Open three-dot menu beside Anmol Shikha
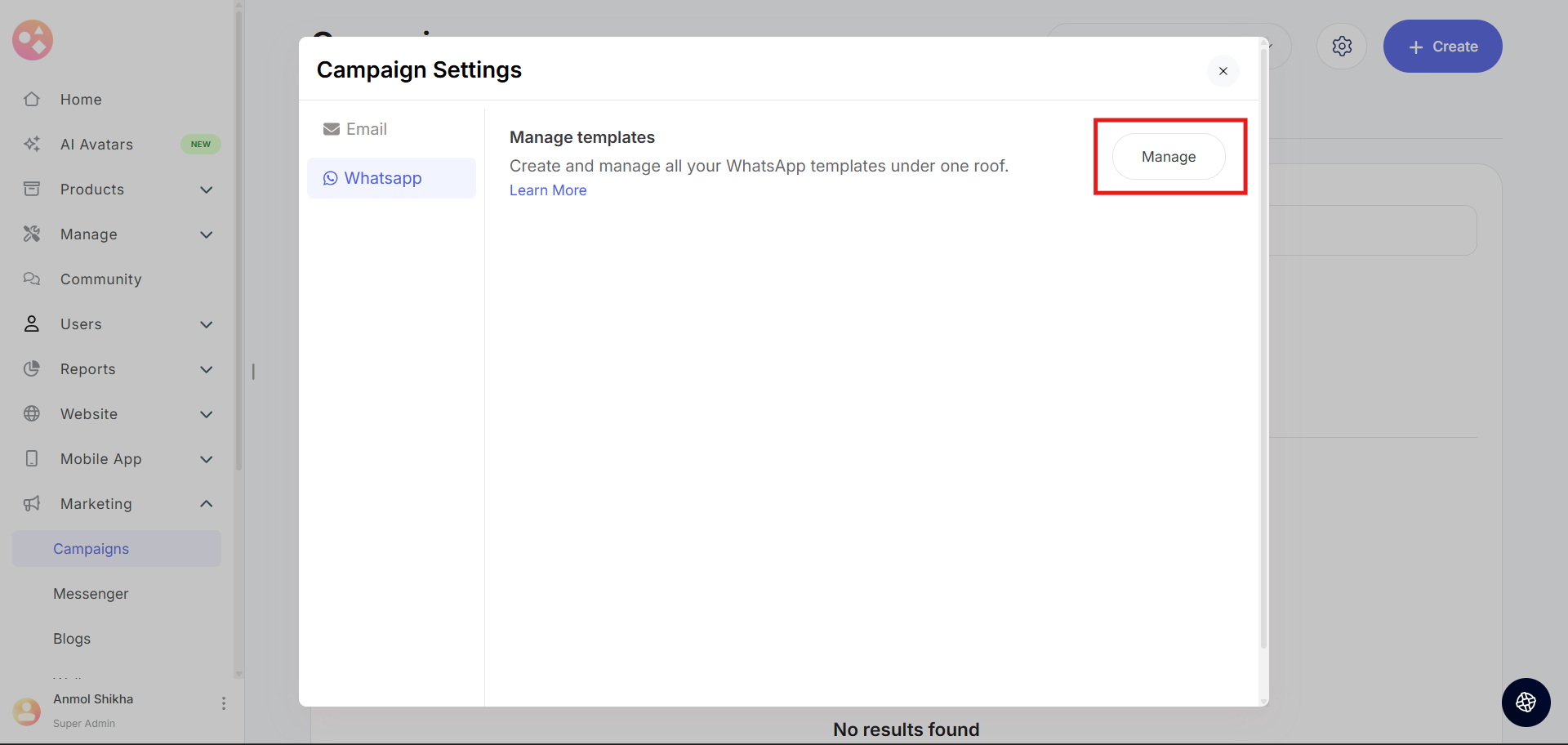Screen dimensions: 1568x745 pos(224,703)
